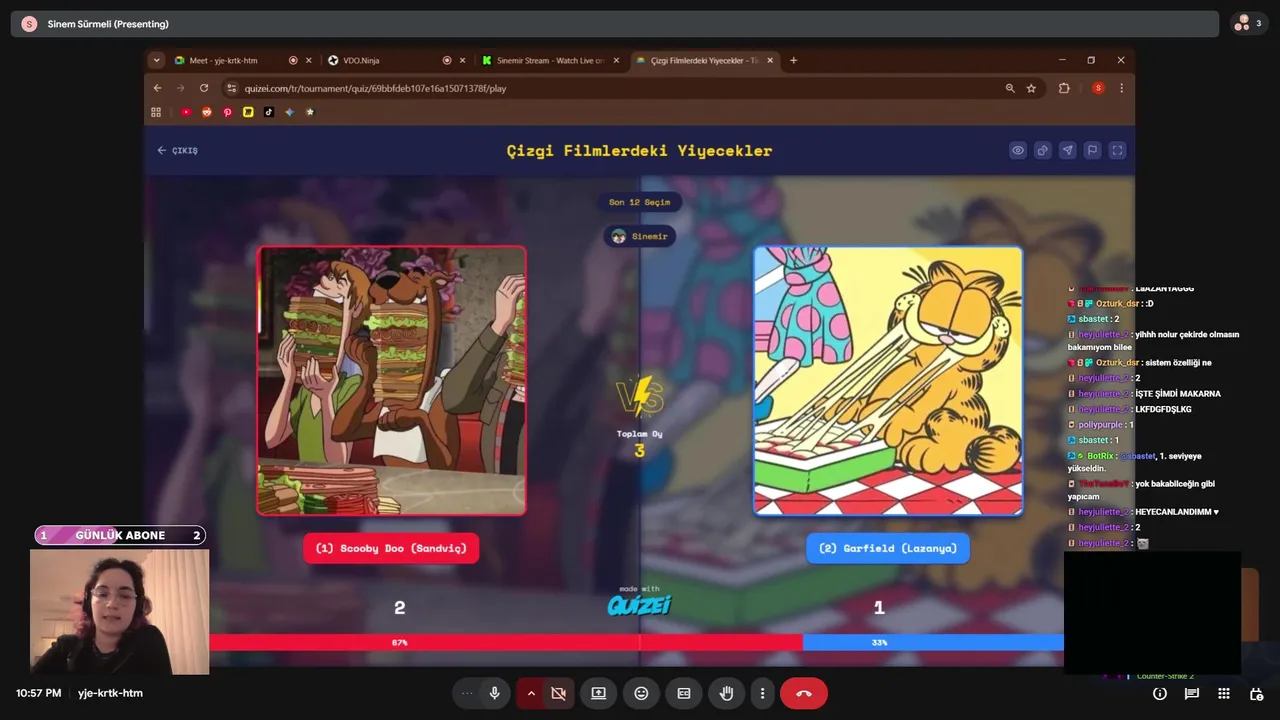This screenshot has height=720, width=1280.
Task: Open the YouTube bookmark
Action: 186,112
